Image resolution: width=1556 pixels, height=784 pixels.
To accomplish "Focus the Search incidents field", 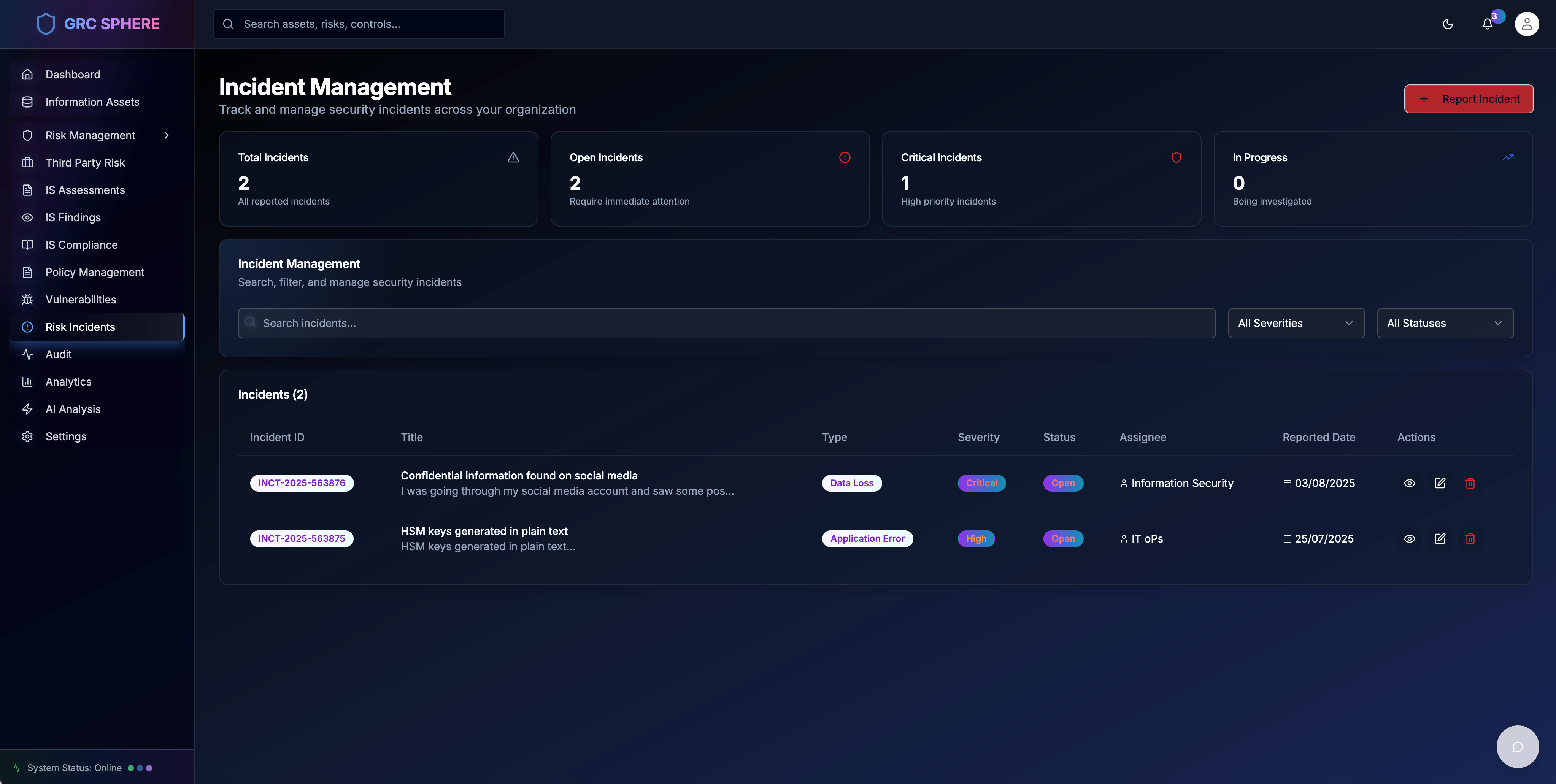I will pos(726,323).
